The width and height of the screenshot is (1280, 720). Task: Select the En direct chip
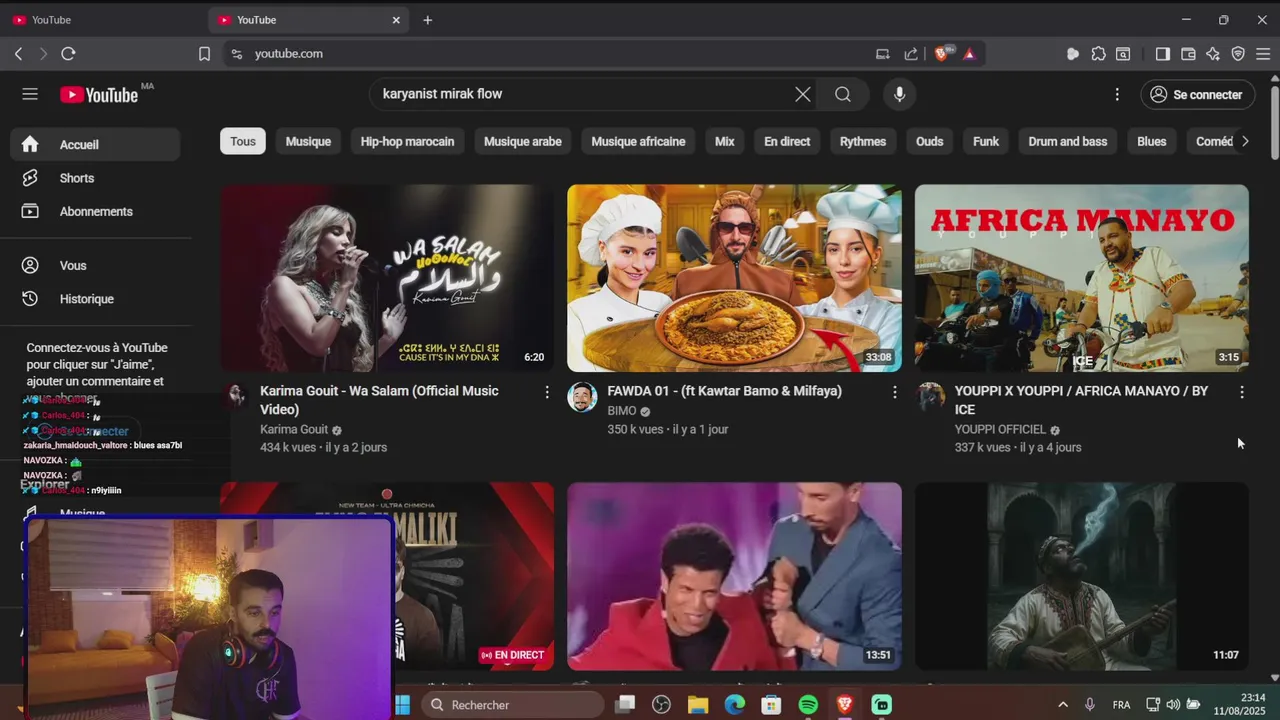787,141
